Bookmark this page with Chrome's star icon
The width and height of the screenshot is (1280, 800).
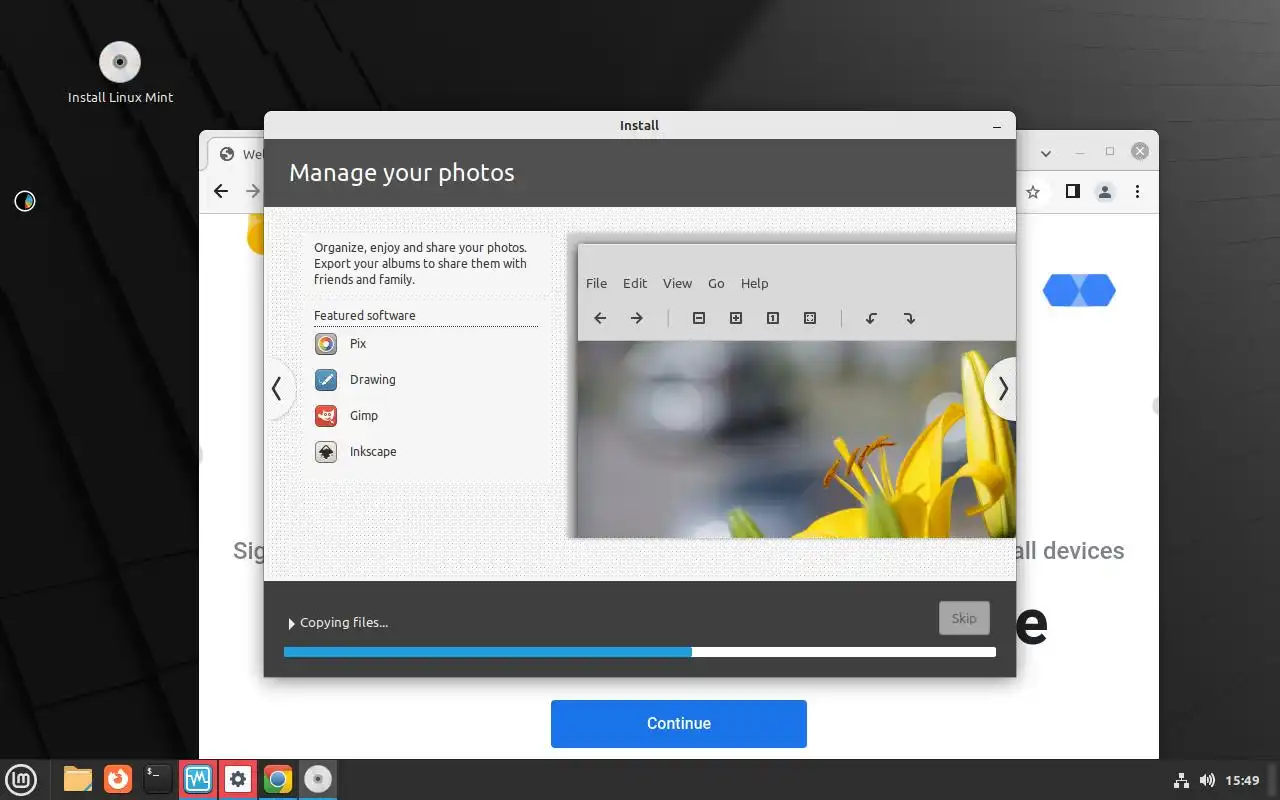click(x=1033, y=191)
